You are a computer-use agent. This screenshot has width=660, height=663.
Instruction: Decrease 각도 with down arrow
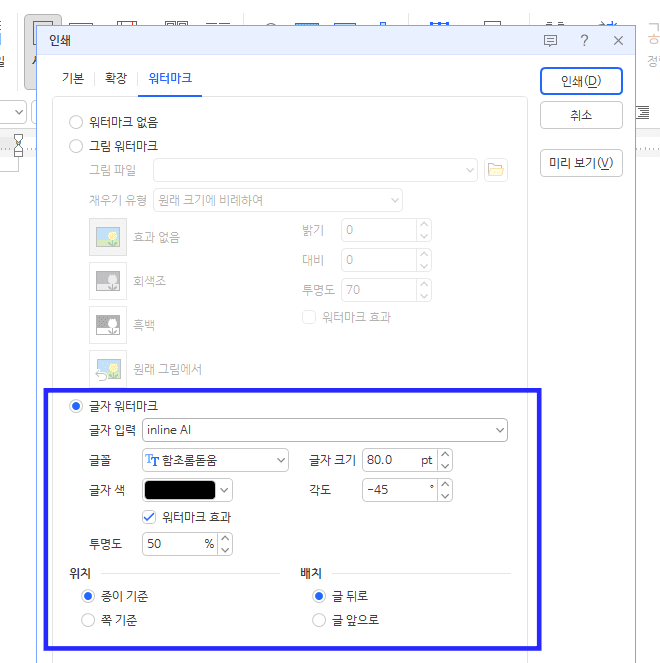click(445, 496)
